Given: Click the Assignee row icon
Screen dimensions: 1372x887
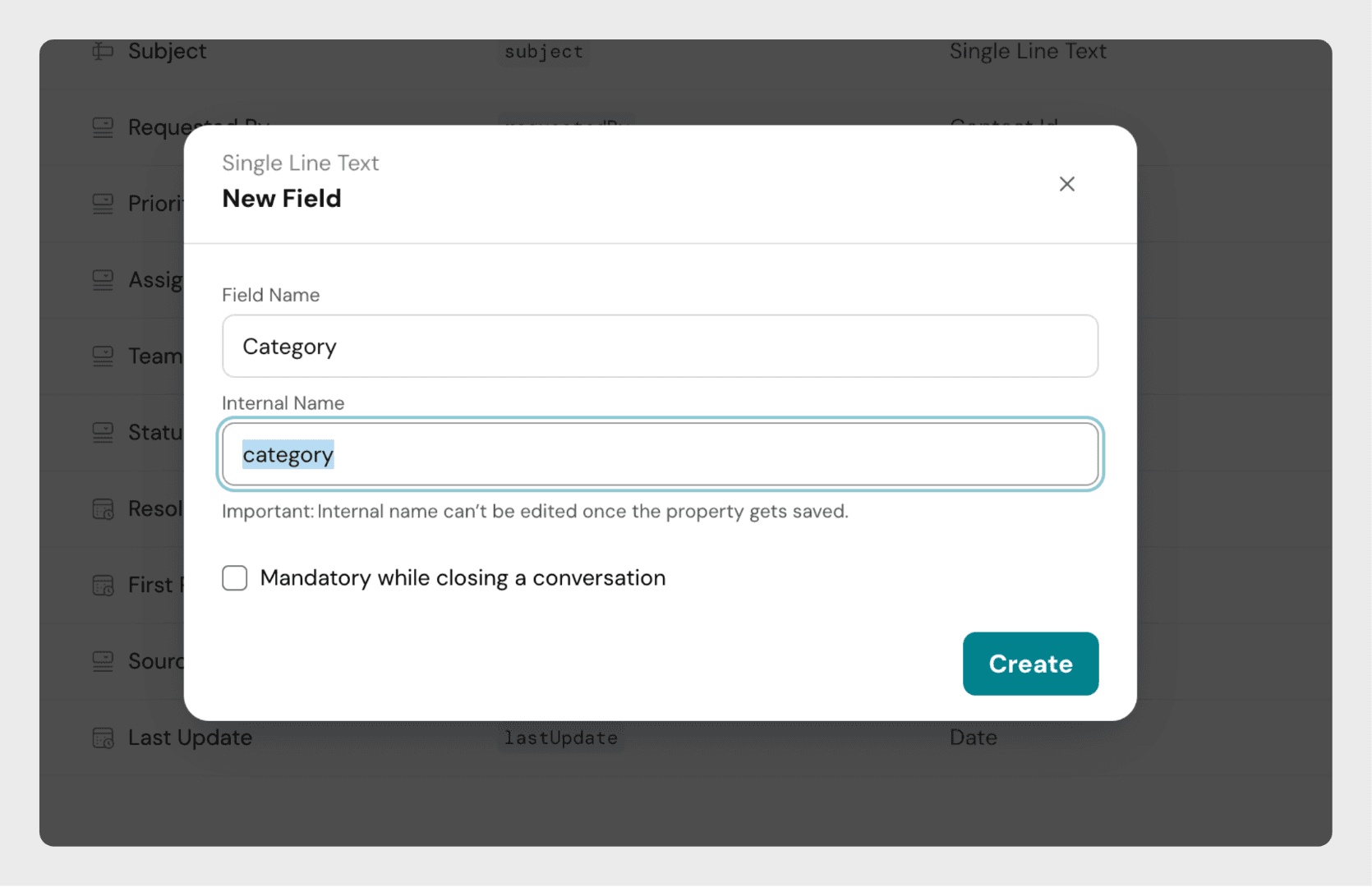Looking at the screenshot, I should click(103, 280).
